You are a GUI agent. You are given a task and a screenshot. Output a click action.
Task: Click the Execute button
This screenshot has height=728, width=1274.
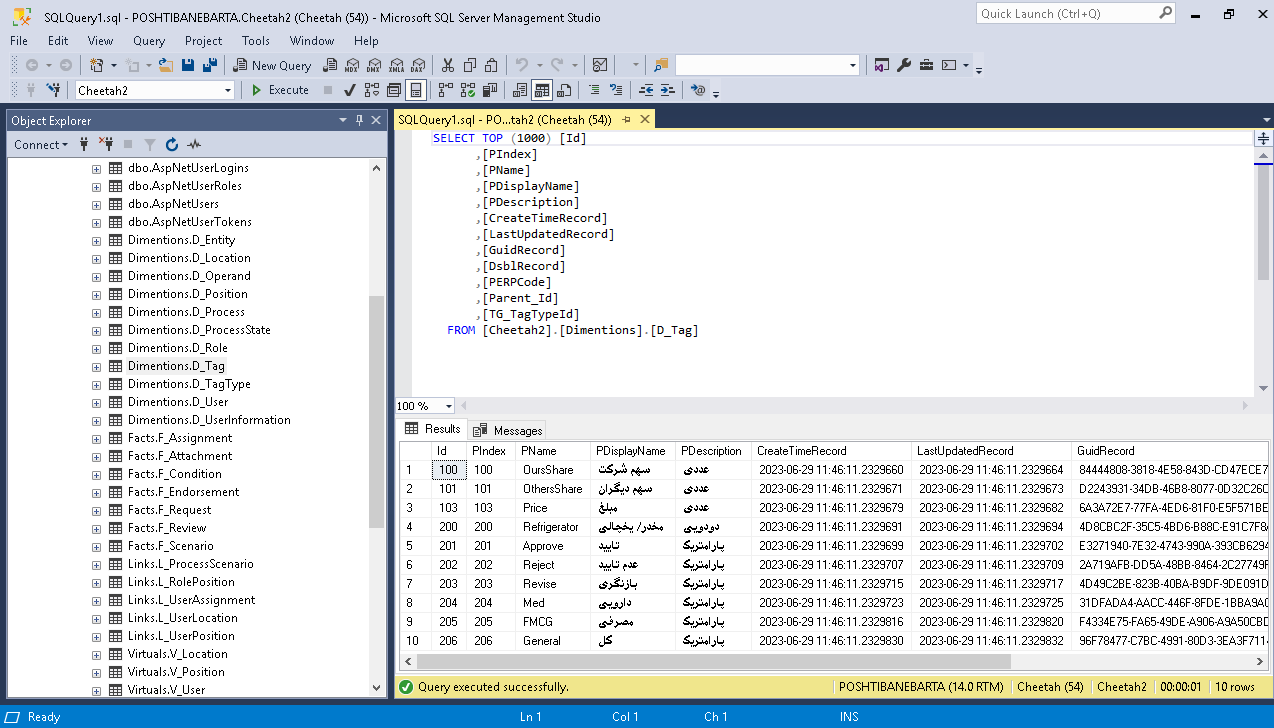coord(281,90)
